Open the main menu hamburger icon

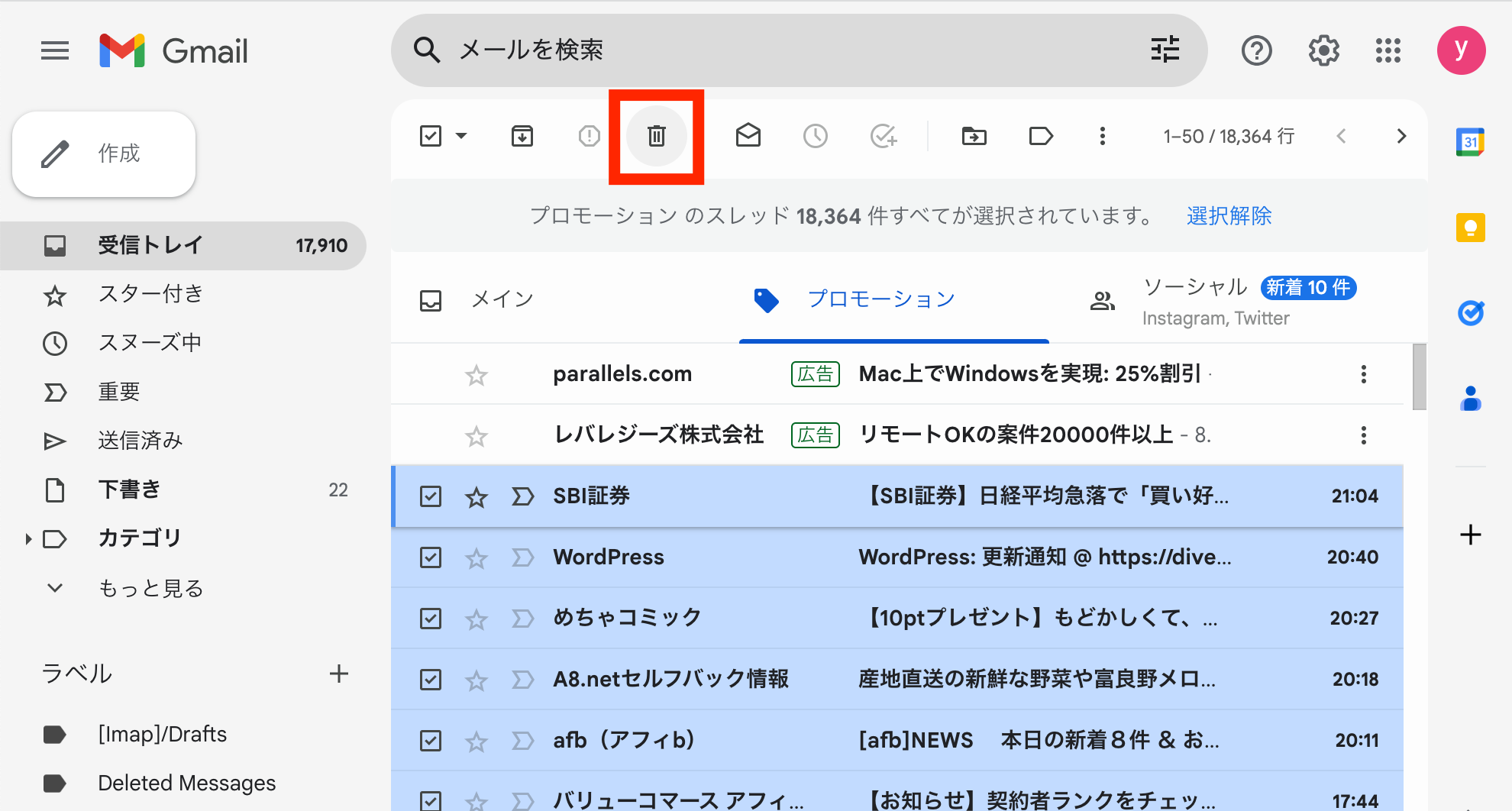[x=55, y=51]
